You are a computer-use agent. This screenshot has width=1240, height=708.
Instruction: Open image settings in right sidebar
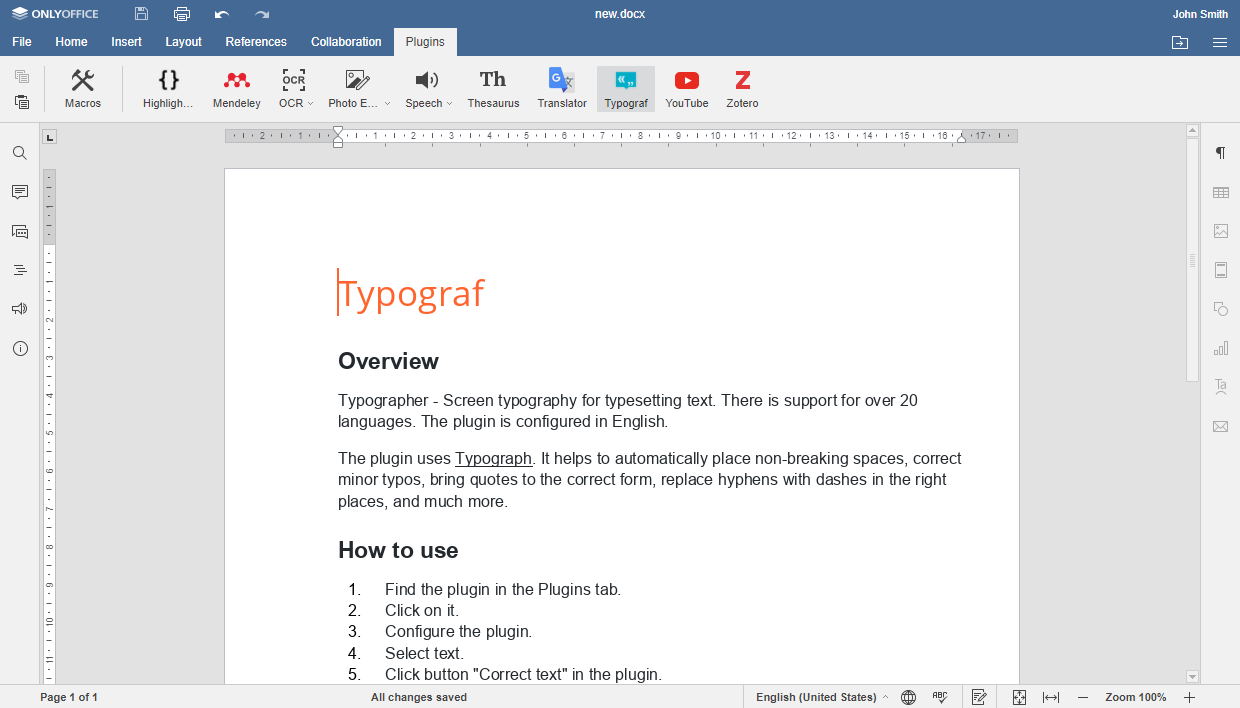point(1221,231)
